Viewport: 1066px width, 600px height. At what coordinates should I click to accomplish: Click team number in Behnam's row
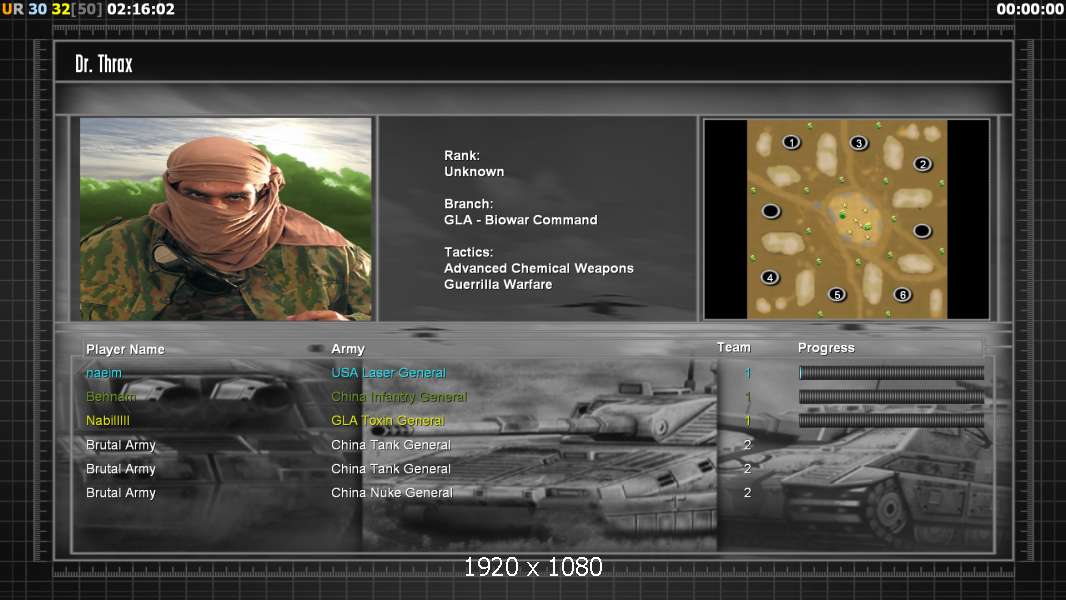pos(747,397)
